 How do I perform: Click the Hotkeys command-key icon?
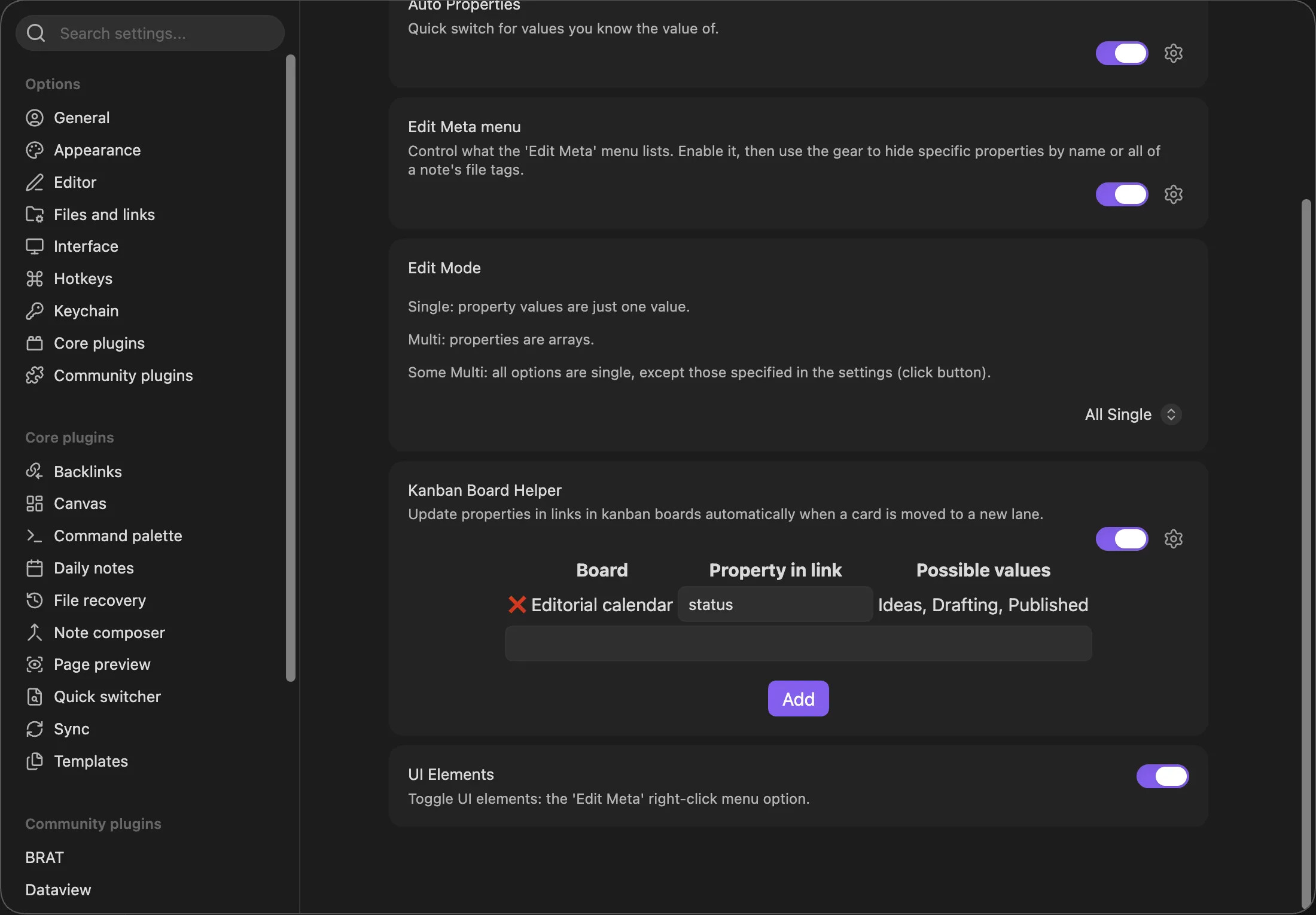35,279
